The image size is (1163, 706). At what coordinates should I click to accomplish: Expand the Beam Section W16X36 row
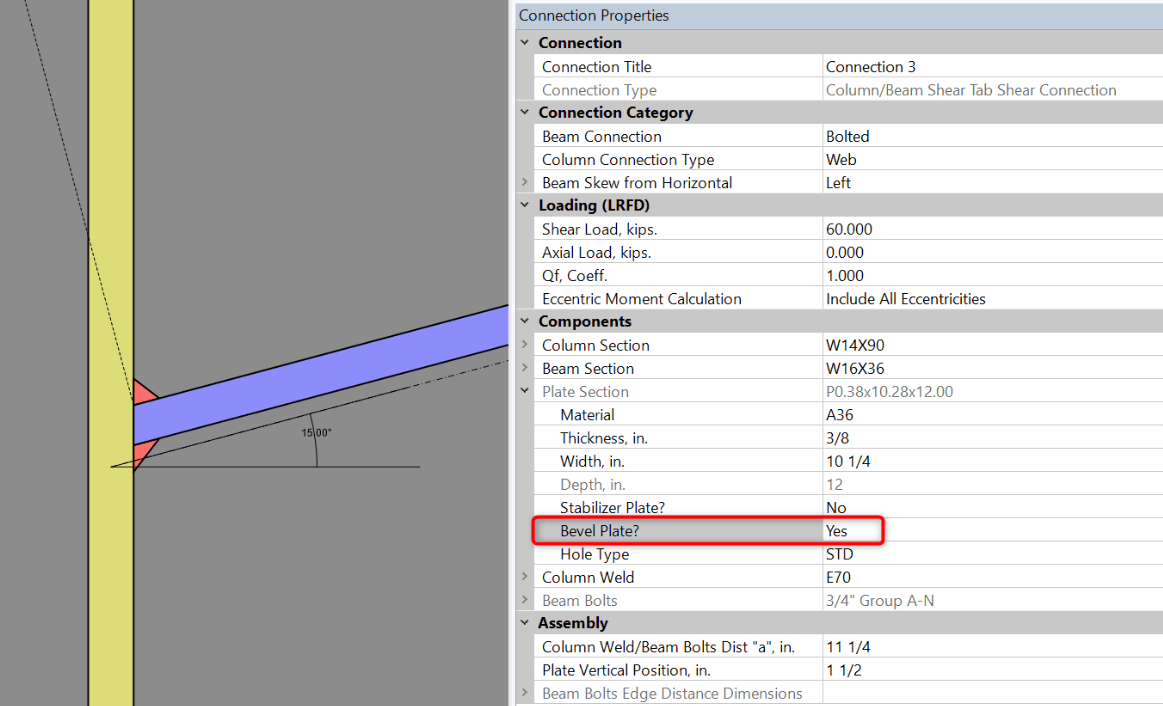526,369
